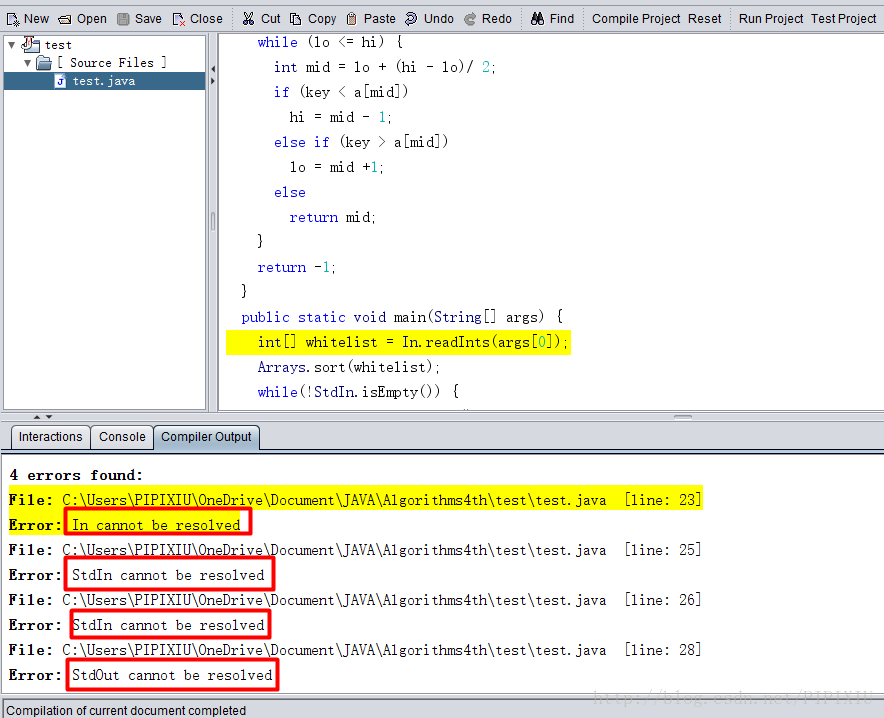884x718 pixels.
Task: Switch to the Interactions tab
Action: 50,437
